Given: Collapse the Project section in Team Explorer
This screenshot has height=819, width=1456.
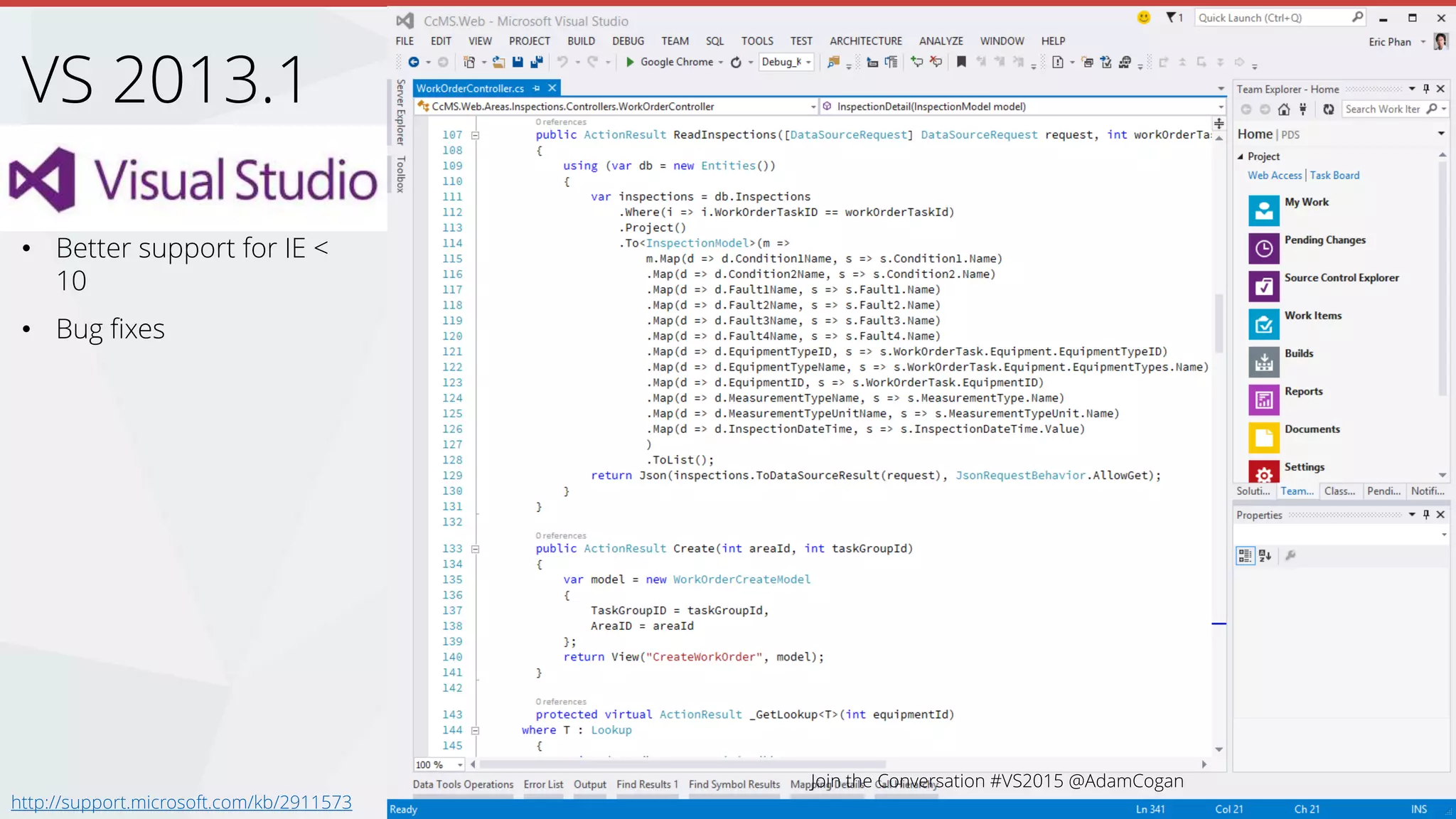Looking at the screenshot, I should 1241,156.
